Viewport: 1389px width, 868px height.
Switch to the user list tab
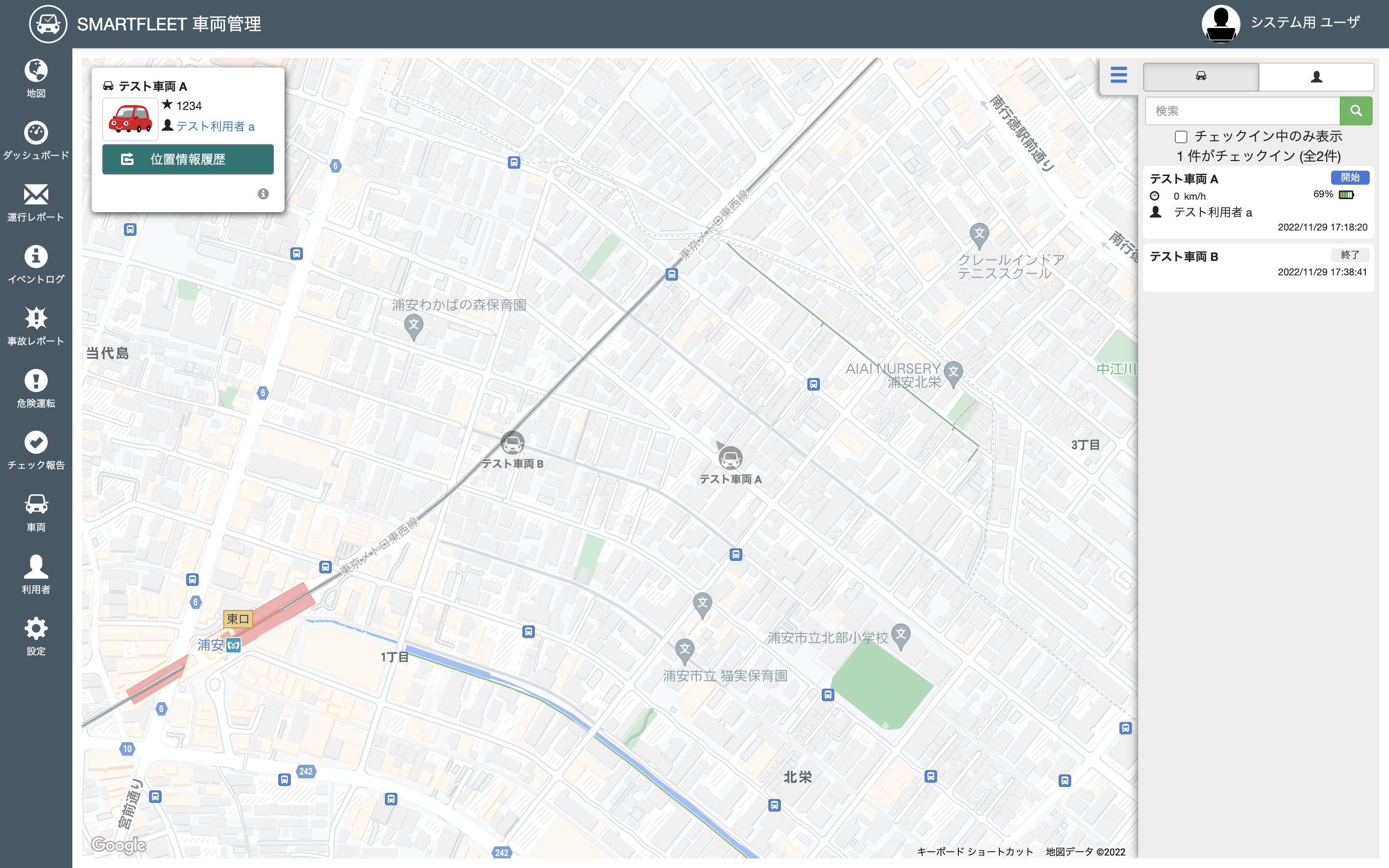coord(1317,77)
